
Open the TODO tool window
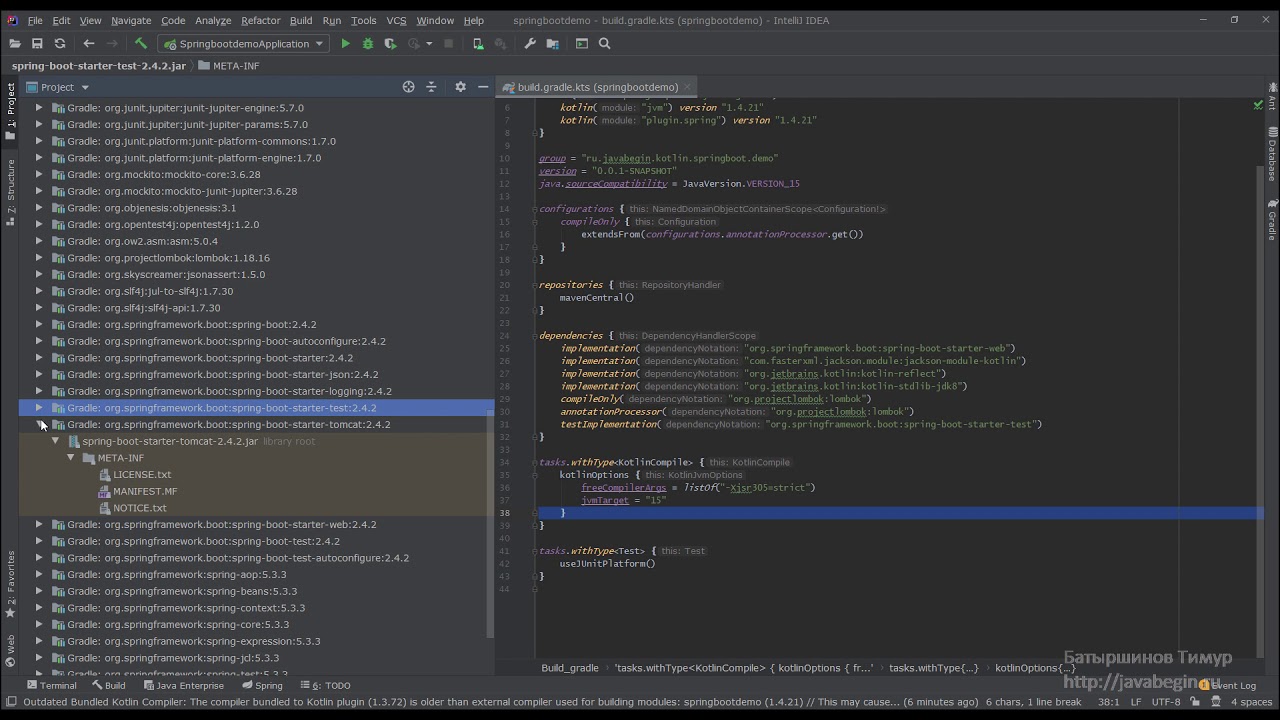[324, 686]
